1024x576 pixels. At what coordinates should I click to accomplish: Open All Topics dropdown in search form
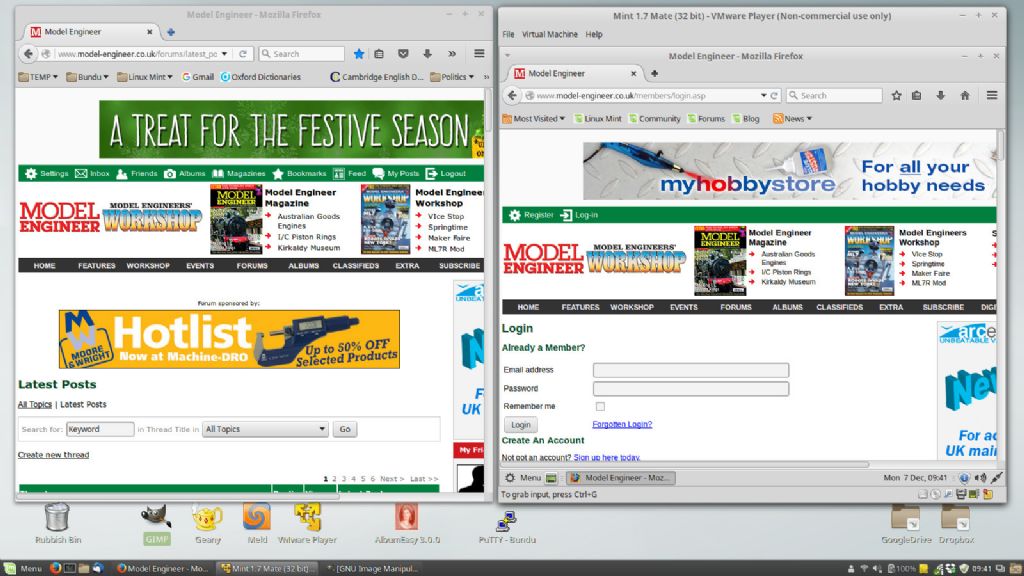point(264,429)
